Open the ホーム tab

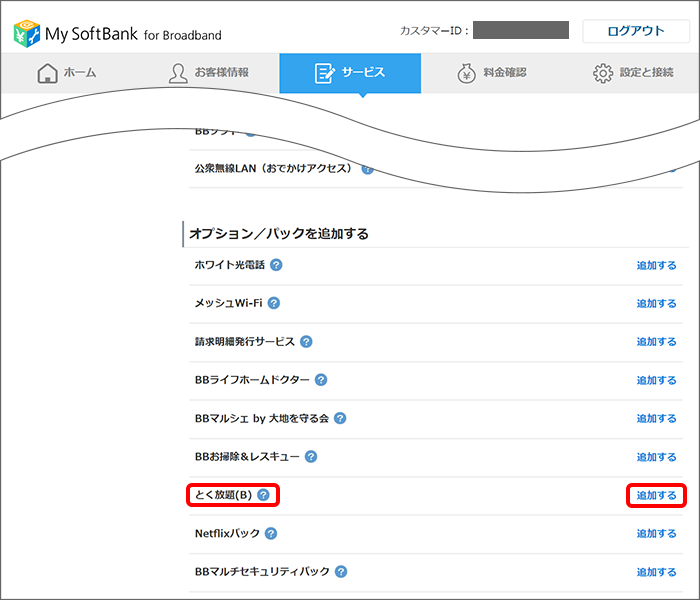tap(67, 73)
